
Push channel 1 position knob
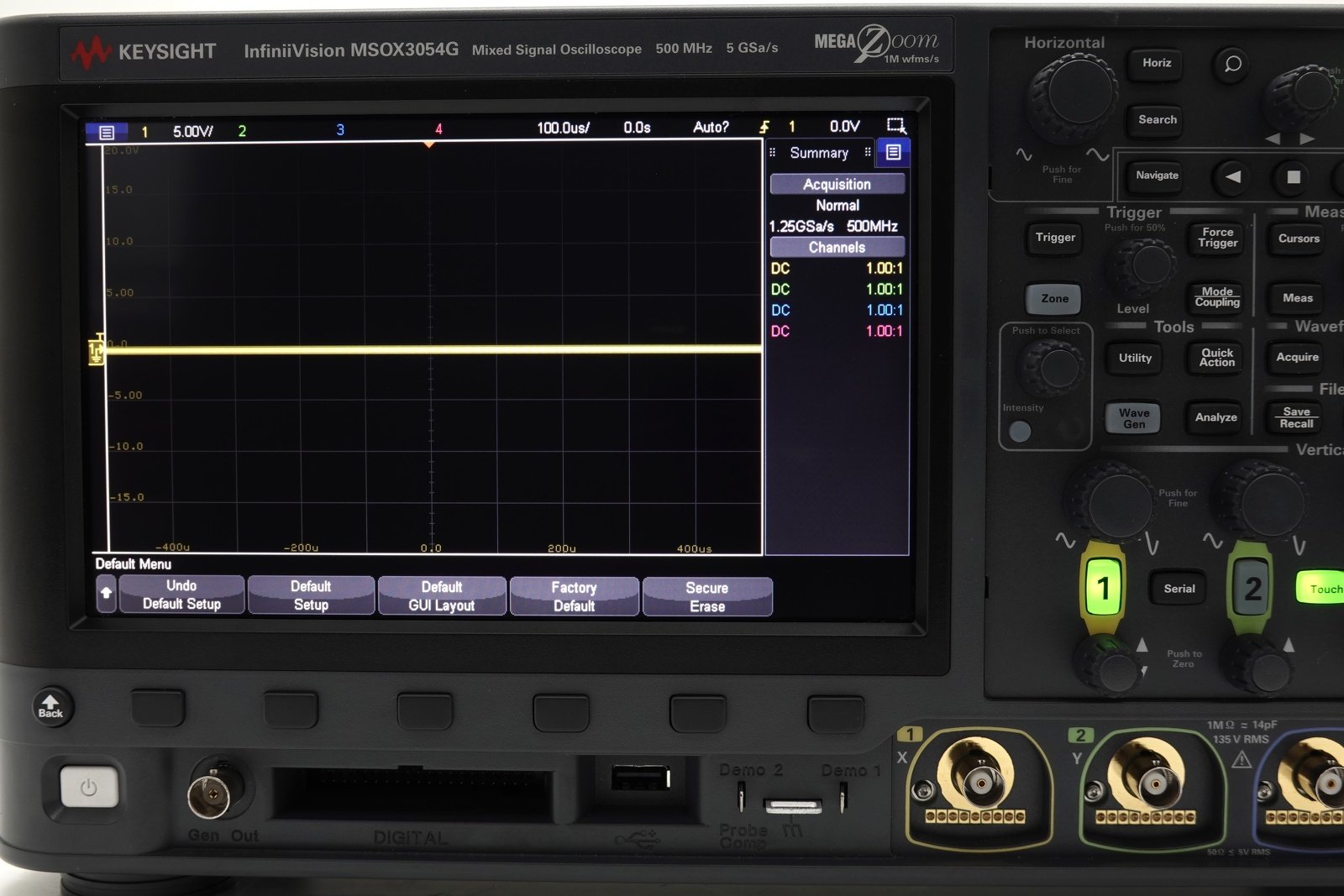[x=1111, y=667]
